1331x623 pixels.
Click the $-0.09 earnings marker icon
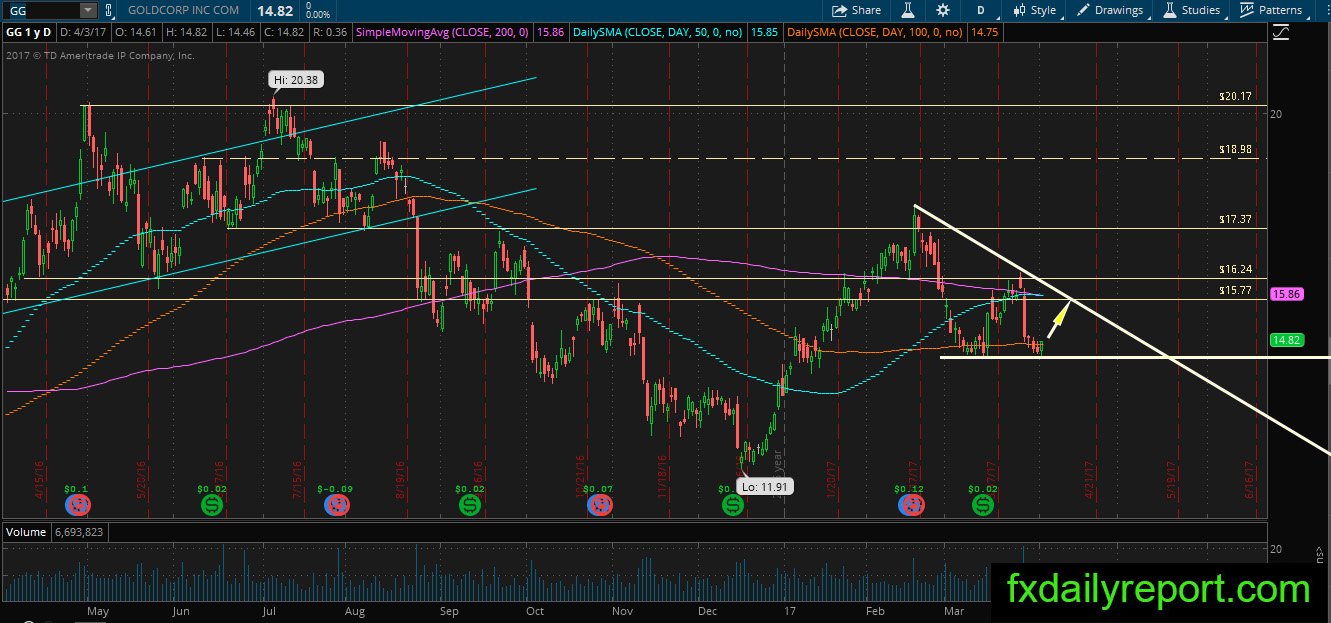[339, 505]
